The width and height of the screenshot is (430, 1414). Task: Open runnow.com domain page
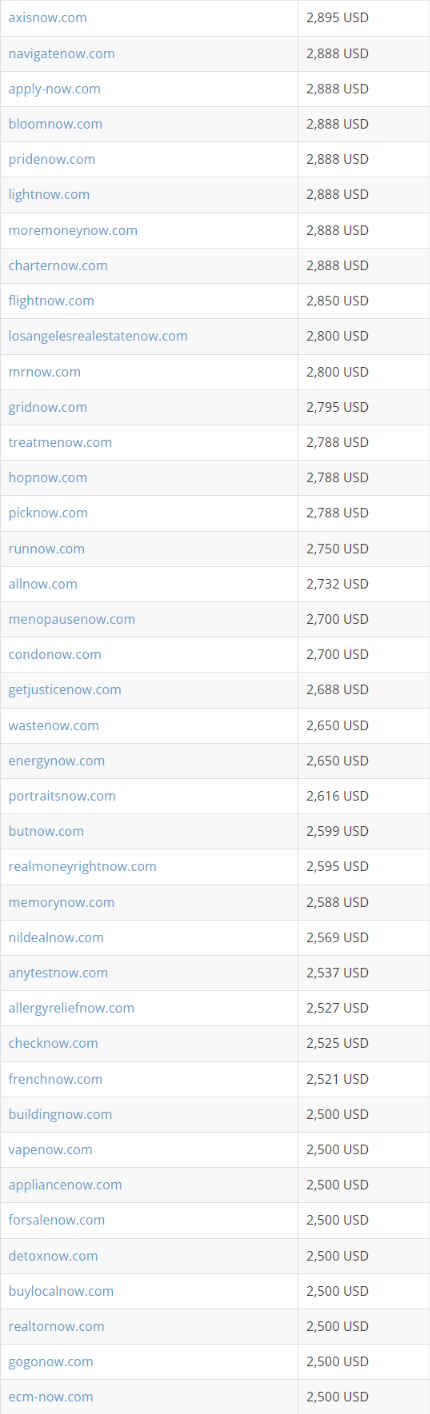pos(46,549)
